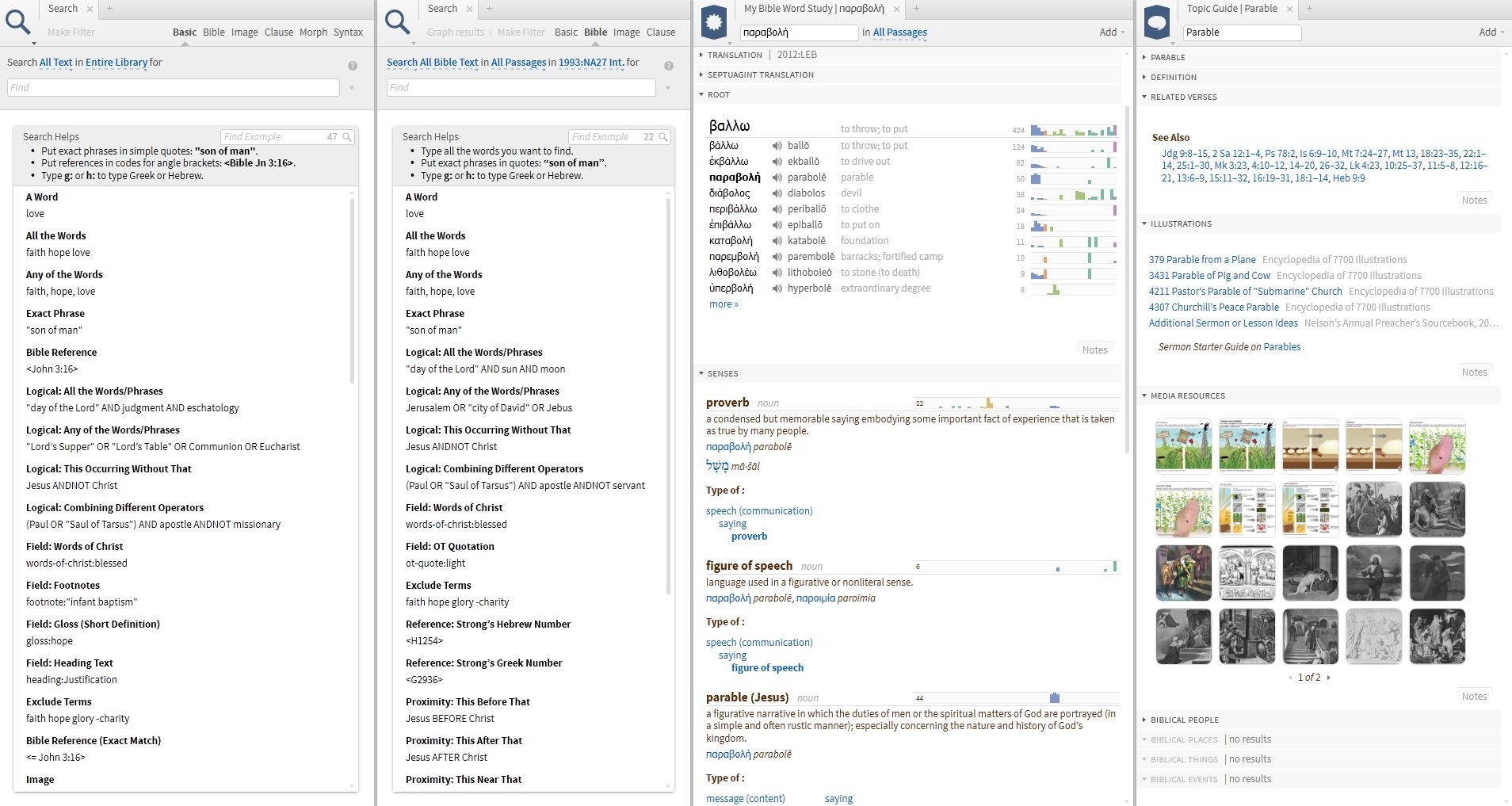Open the Find dropdown arrow in Entire Library search
Screen dimensions: 1512x806
click(x=352, y=88)
